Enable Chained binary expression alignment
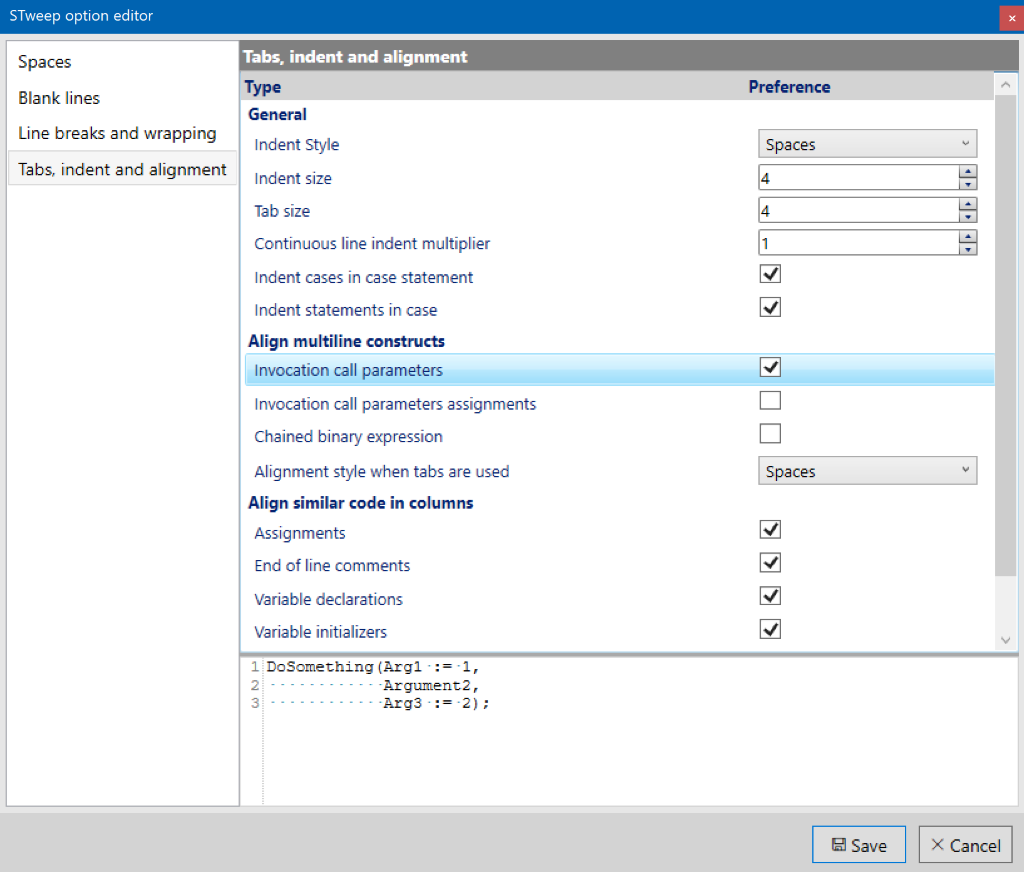1024x872 pixels. pos(770,434)
